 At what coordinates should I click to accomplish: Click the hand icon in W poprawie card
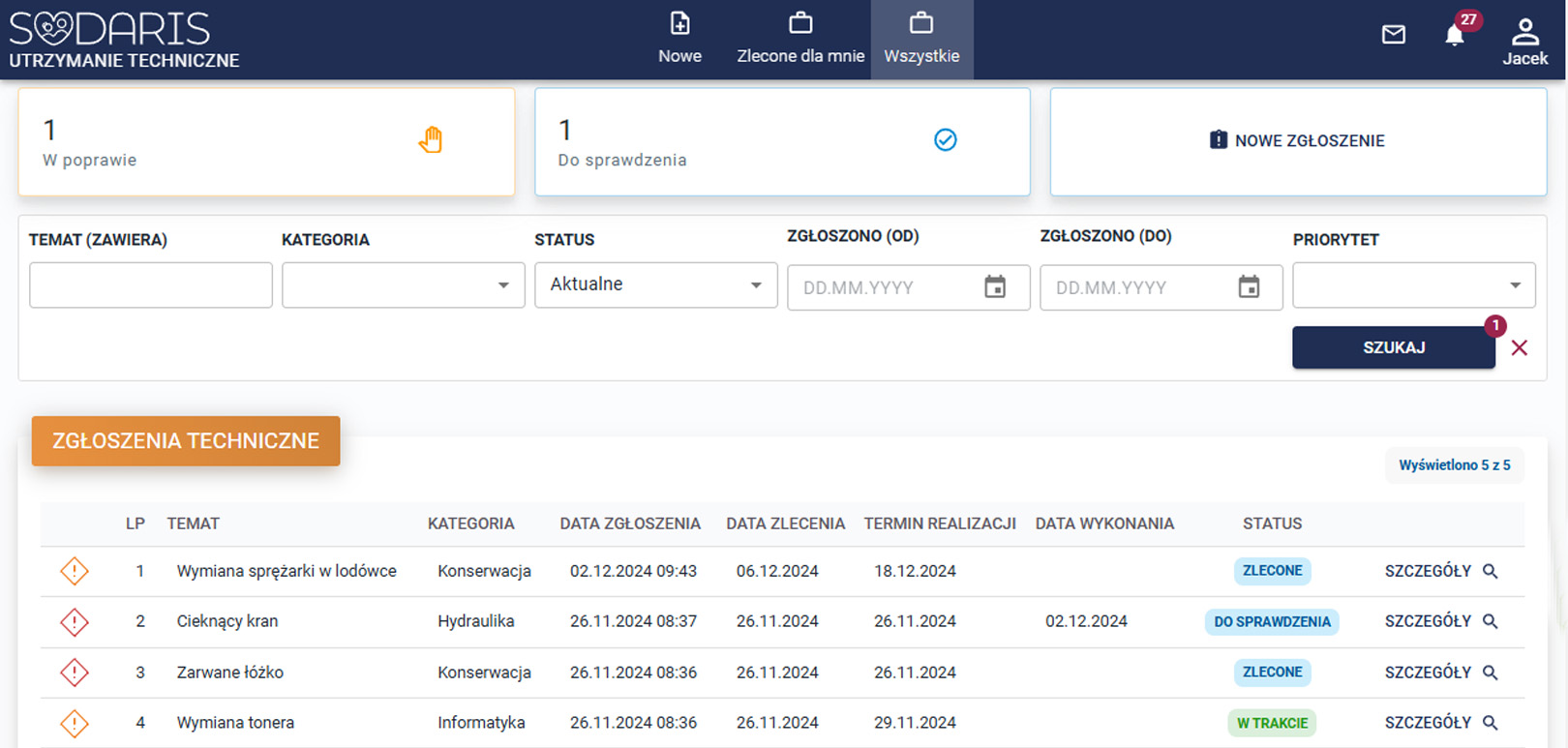431,140
